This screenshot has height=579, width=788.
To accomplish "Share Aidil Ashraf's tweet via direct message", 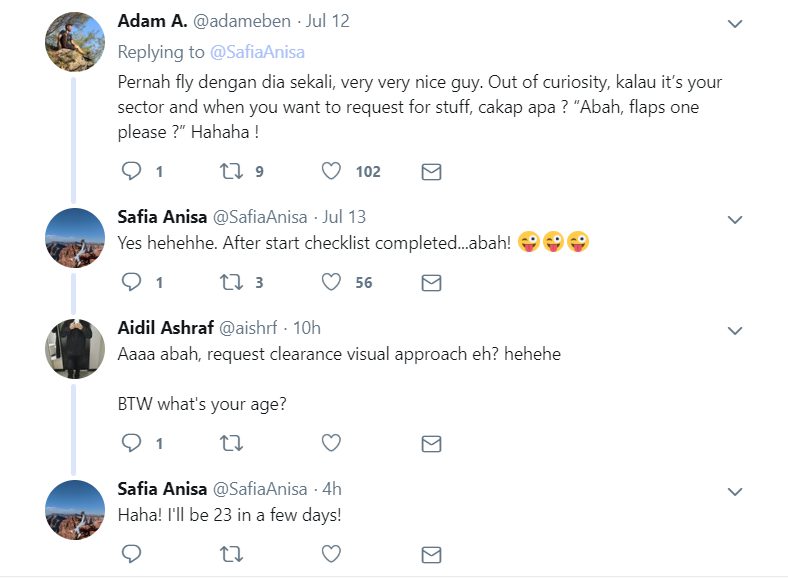I will point(431,443).
